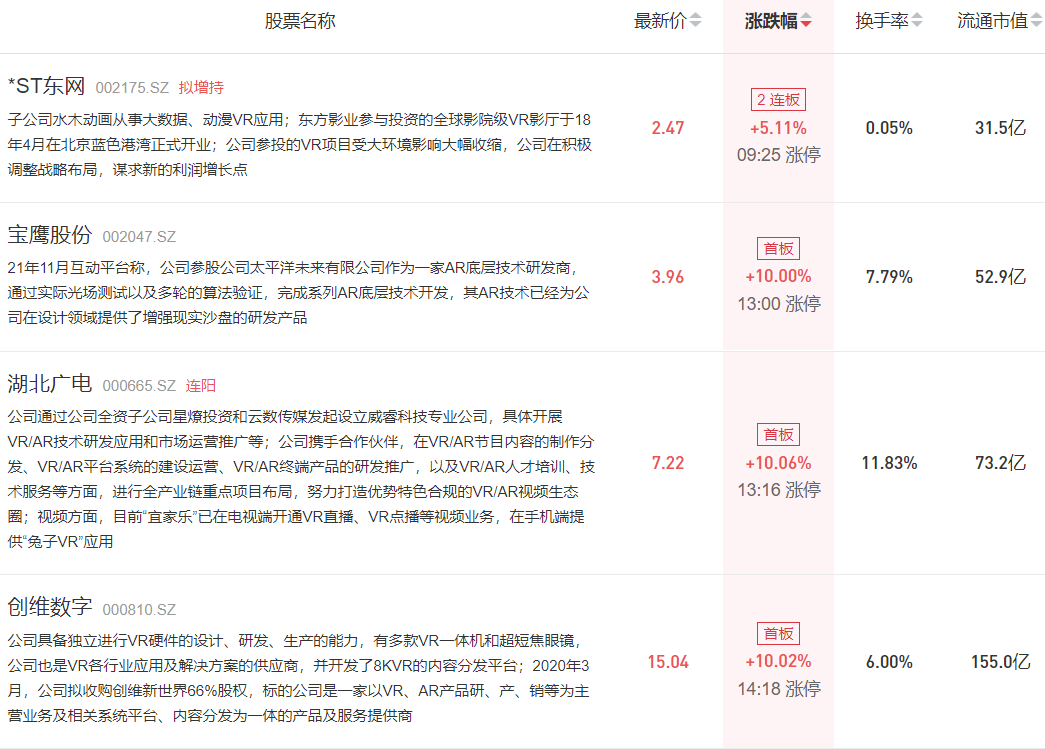Click the 拟增持 tag on *ST东网
This screenshot has width=1045, height=749.
pyautogui.click(x=201, y=87)
